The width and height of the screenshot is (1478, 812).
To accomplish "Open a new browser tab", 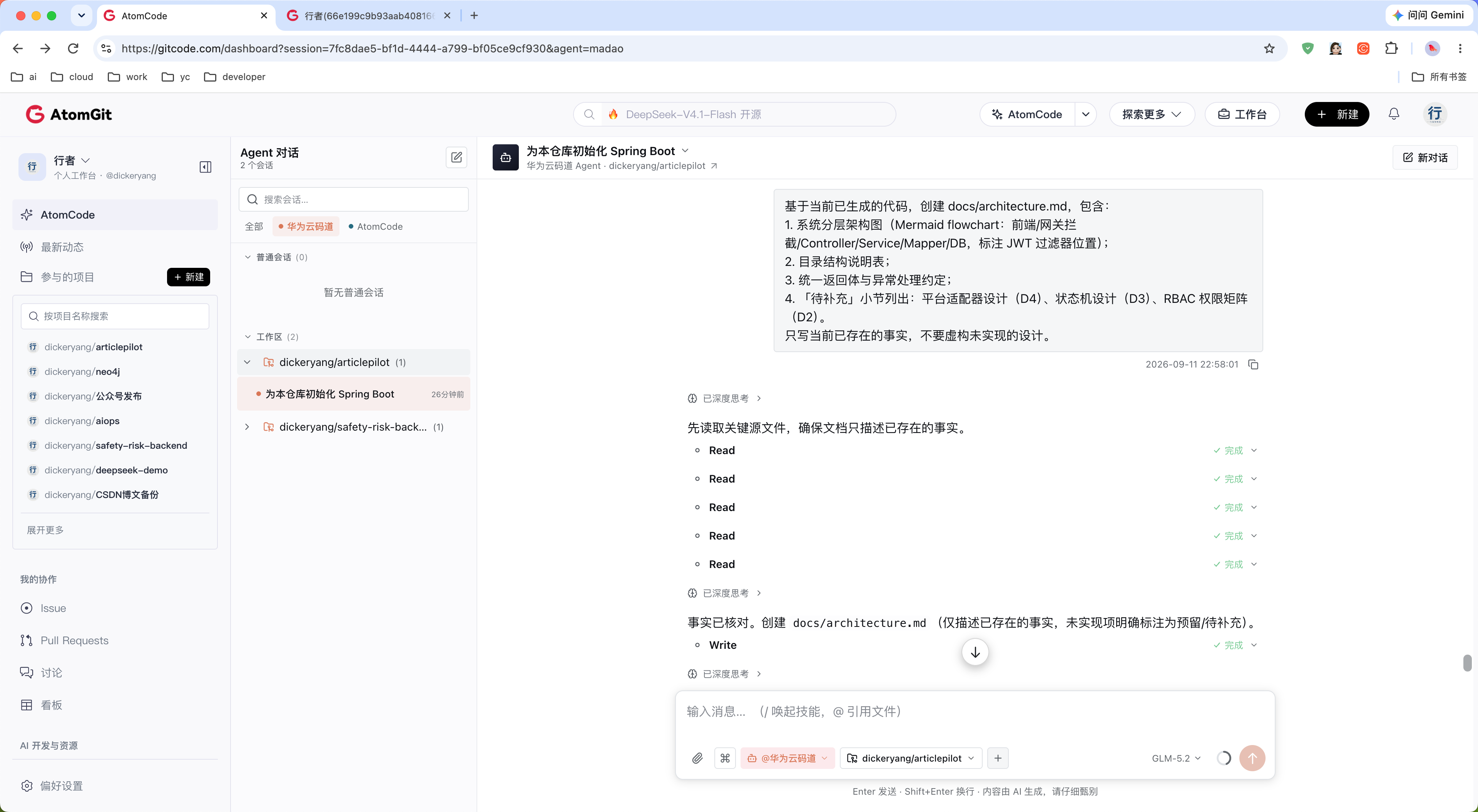I will [x=474, y=15].
